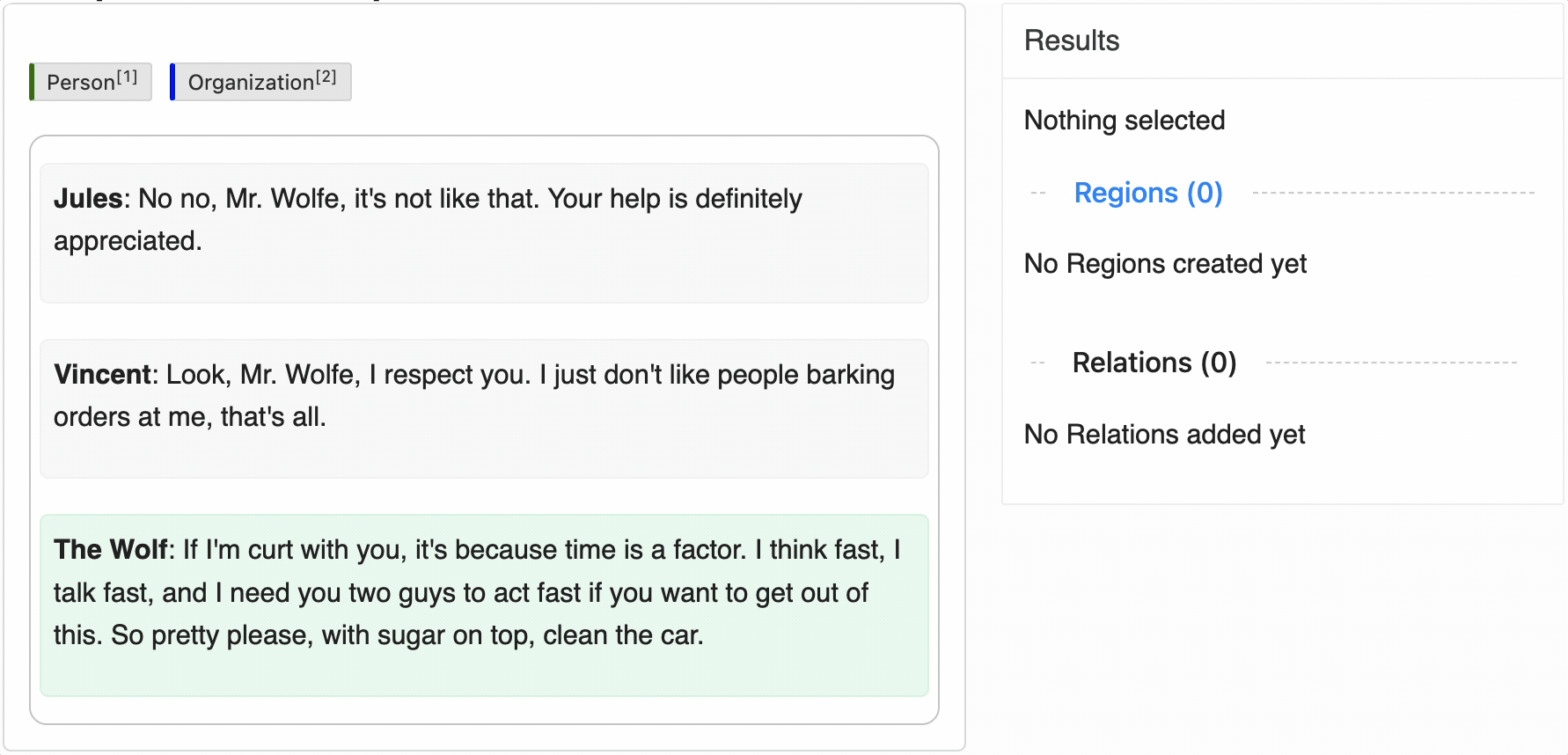Select Jules's dialogue paragraph block
The height and width of the screenshot is (755, 1568).
pyautogui.click(x=484, y=233)
